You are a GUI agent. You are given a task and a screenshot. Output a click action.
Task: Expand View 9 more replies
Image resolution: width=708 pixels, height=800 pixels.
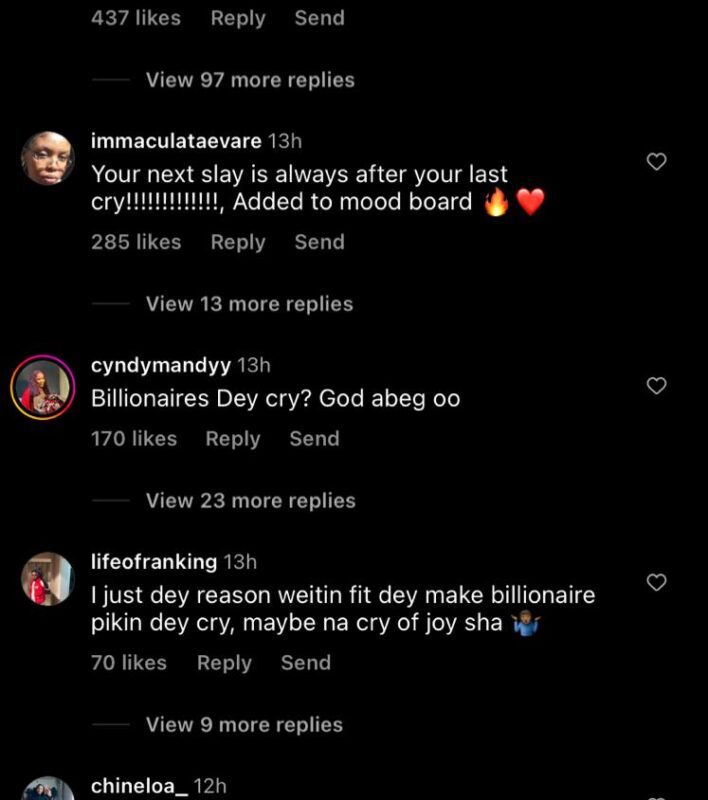click(x=244, y=725)
